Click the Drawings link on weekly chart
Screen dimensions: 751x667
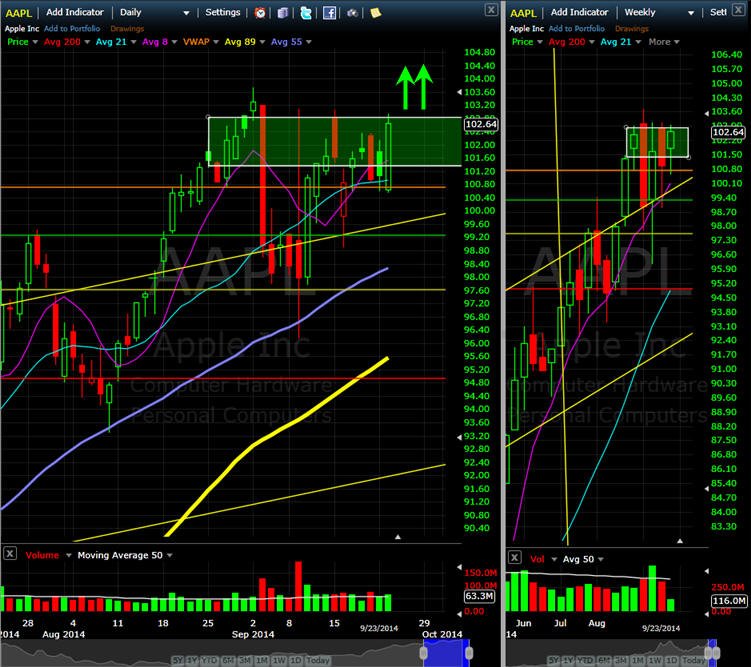(632, 29)
